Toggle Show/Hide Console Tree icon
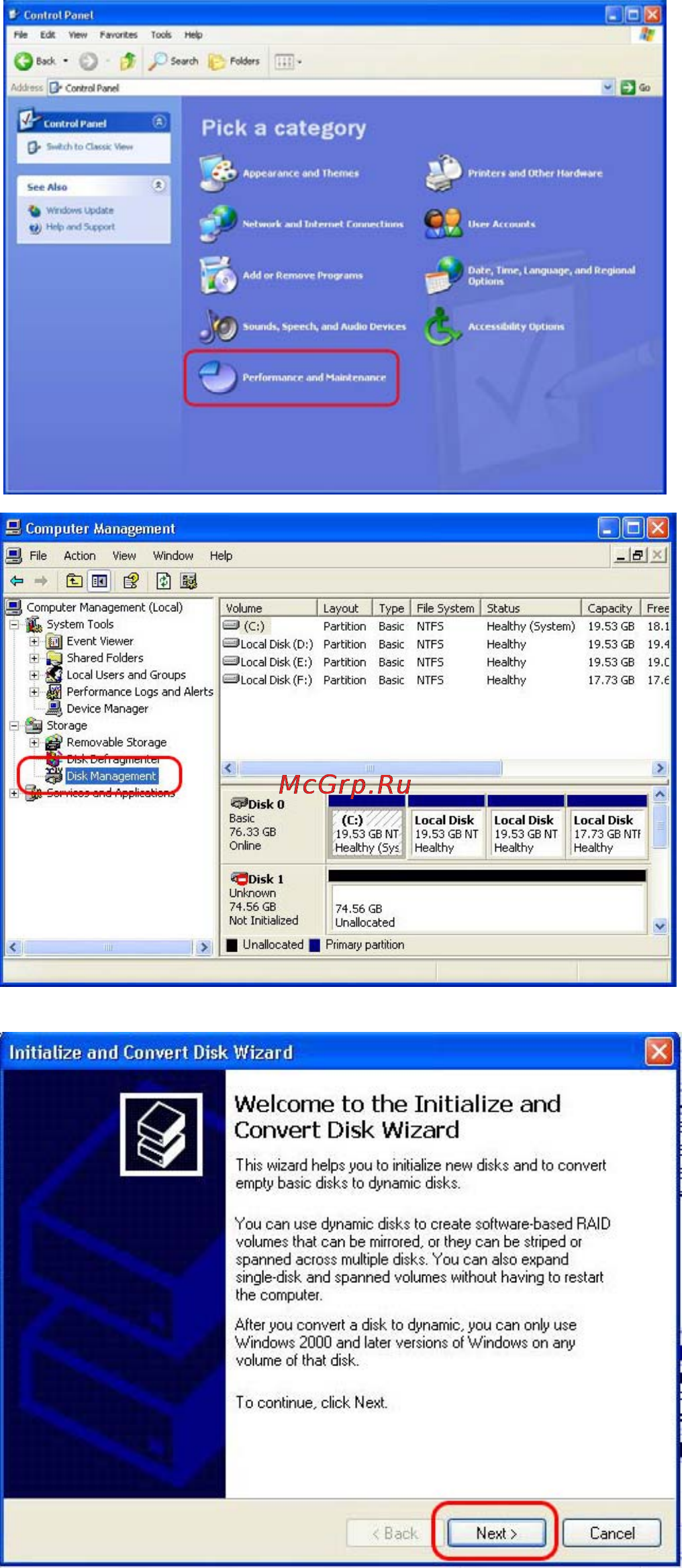 point(99,581)
